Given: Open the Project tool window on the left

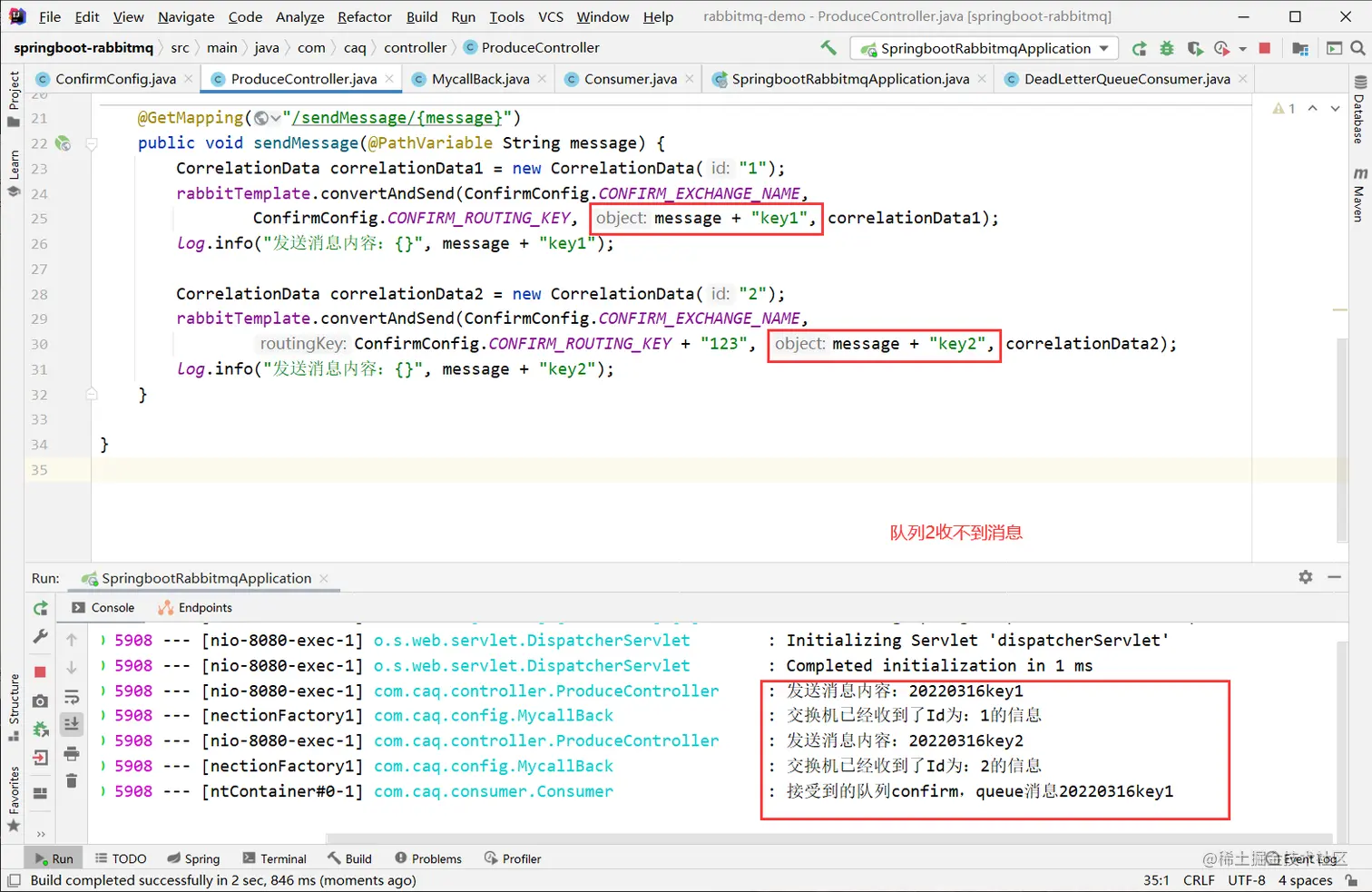Looking at the screenshot, I should [x=14, y=100].
